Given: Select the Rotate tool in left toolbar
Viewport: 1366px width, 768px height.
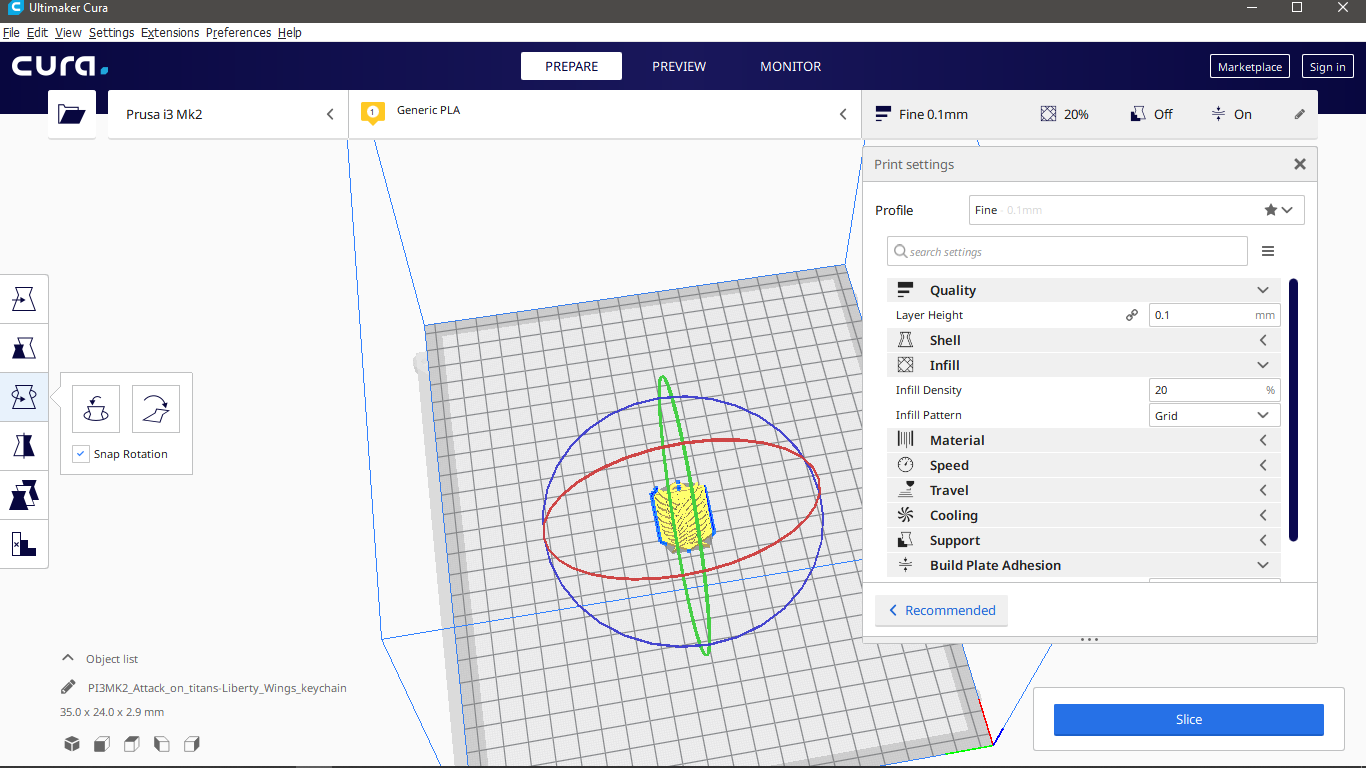Looking at the screenshot, I should [24, 397].
